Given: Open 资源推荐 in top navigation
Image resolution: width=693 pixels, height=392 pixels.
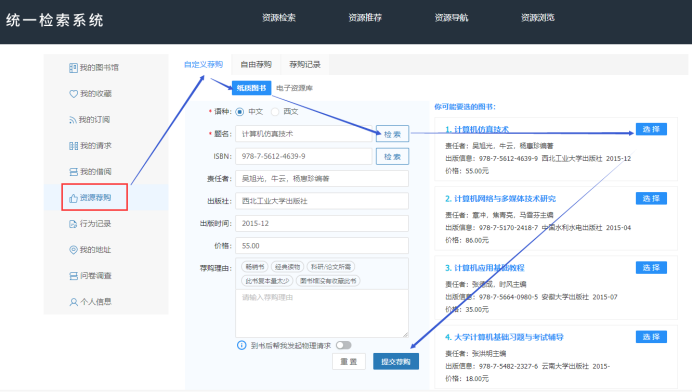Looking at the screenshot, I should point(365,18).
